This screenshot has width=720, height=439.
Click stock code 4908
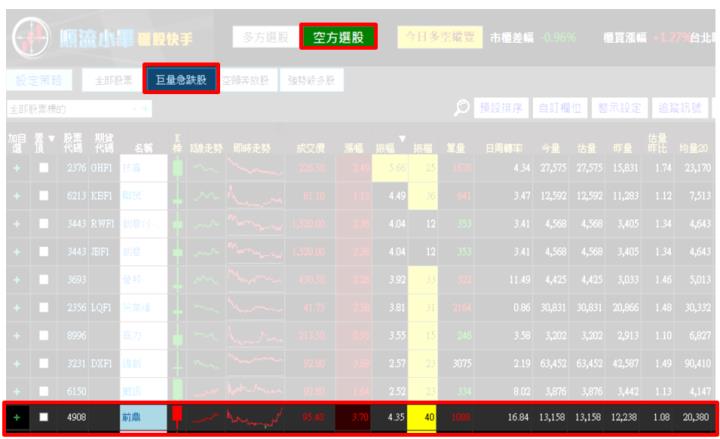pos(76,417)
